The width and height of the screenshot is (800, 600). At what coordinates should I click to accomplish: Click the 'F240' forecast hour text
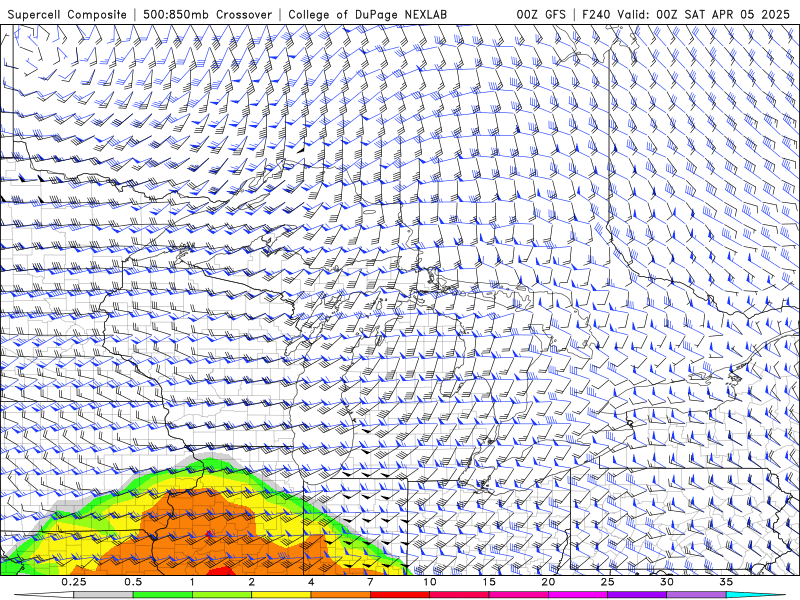click(x=597, y=14)
